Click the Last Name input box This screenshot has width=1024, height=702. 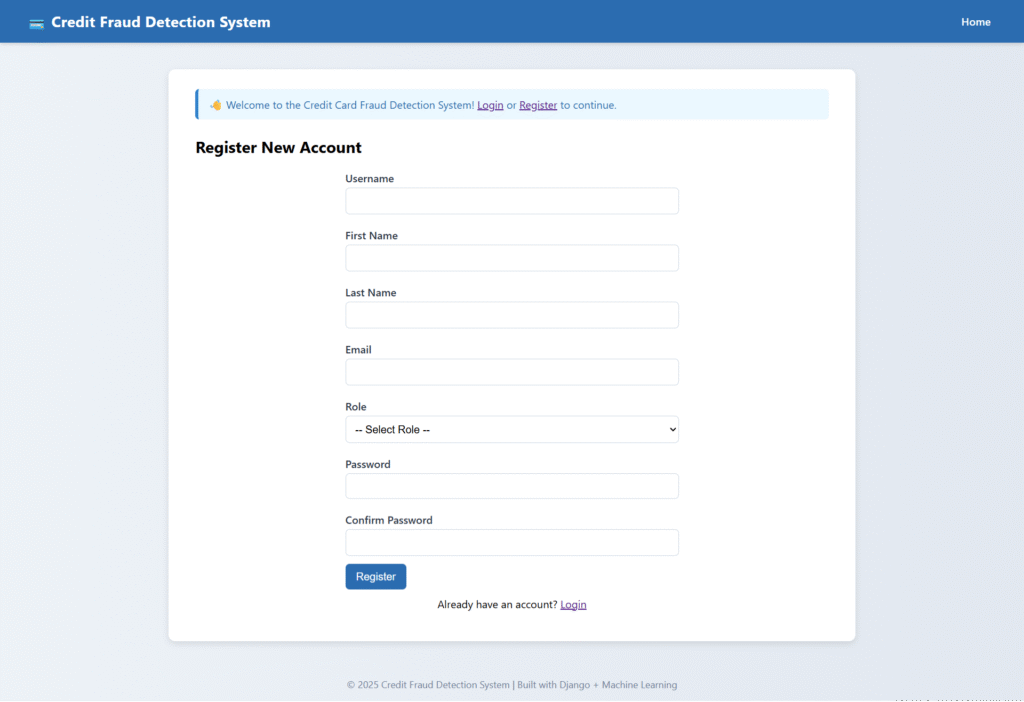(x=511, y=314)
